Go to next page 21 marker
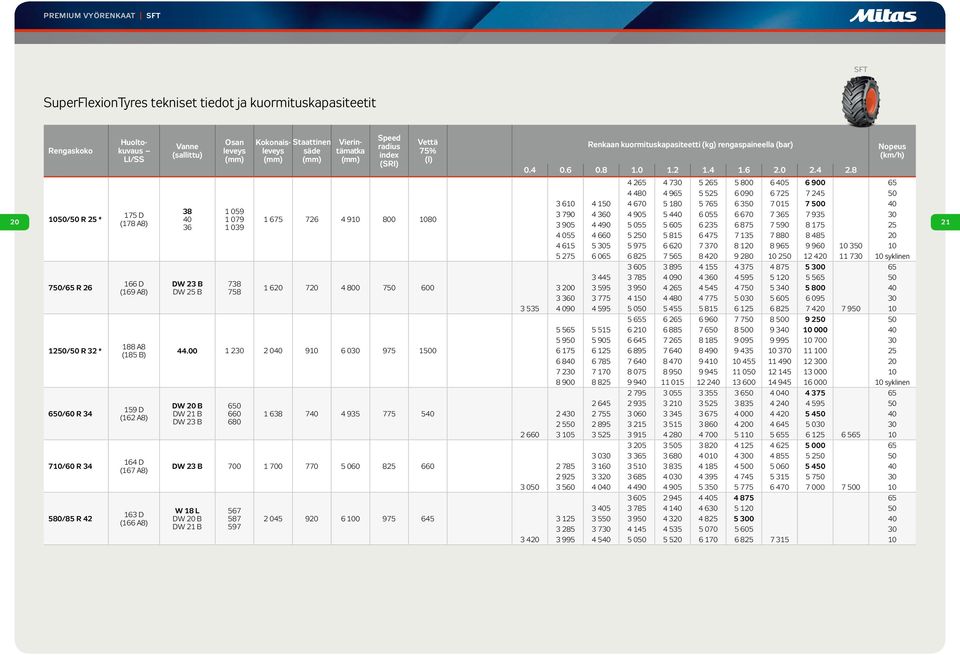Image resolution: width=960 pixels, height=655 pixels. [945, 222]
